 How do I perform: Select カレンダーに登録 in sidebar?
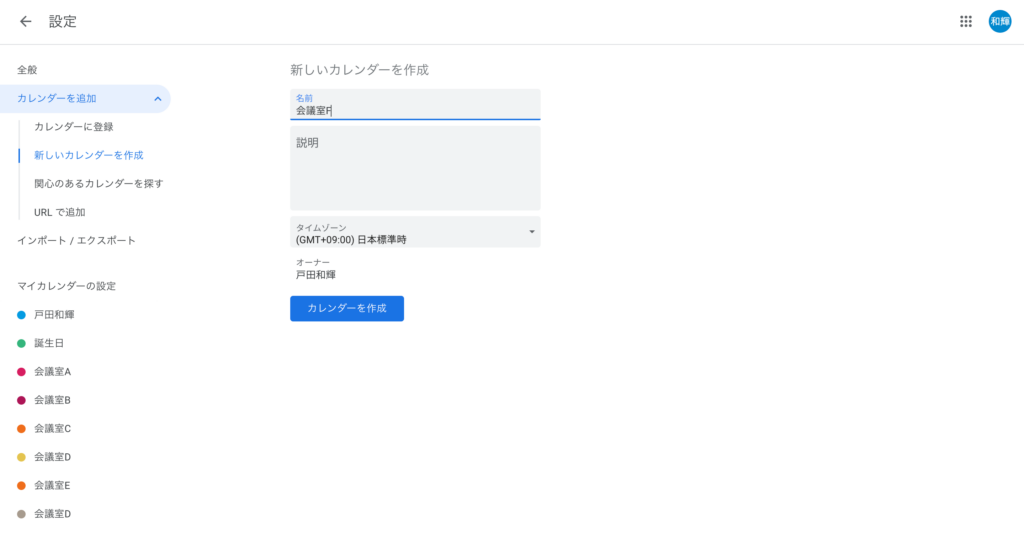74,127
